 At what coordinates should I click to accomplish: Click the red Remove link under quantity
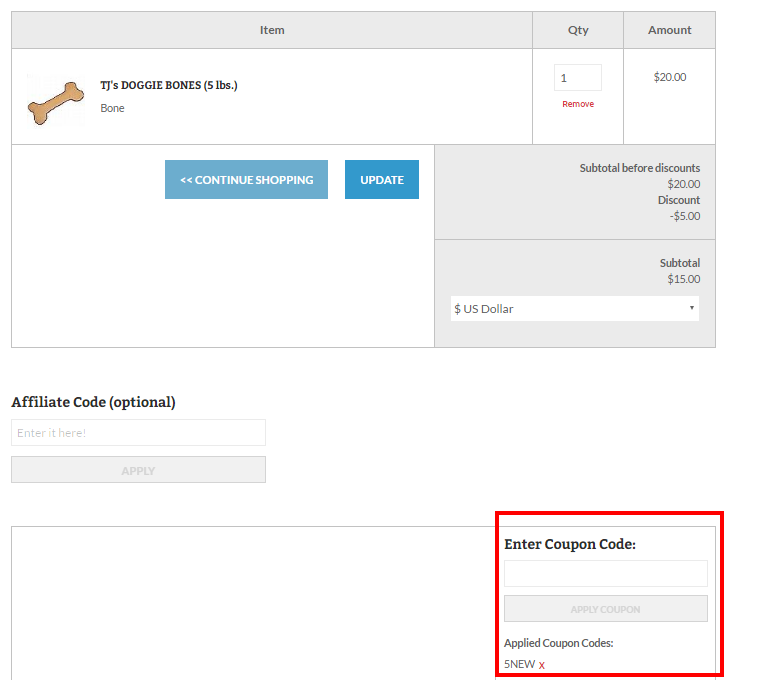tap(578, 104)
